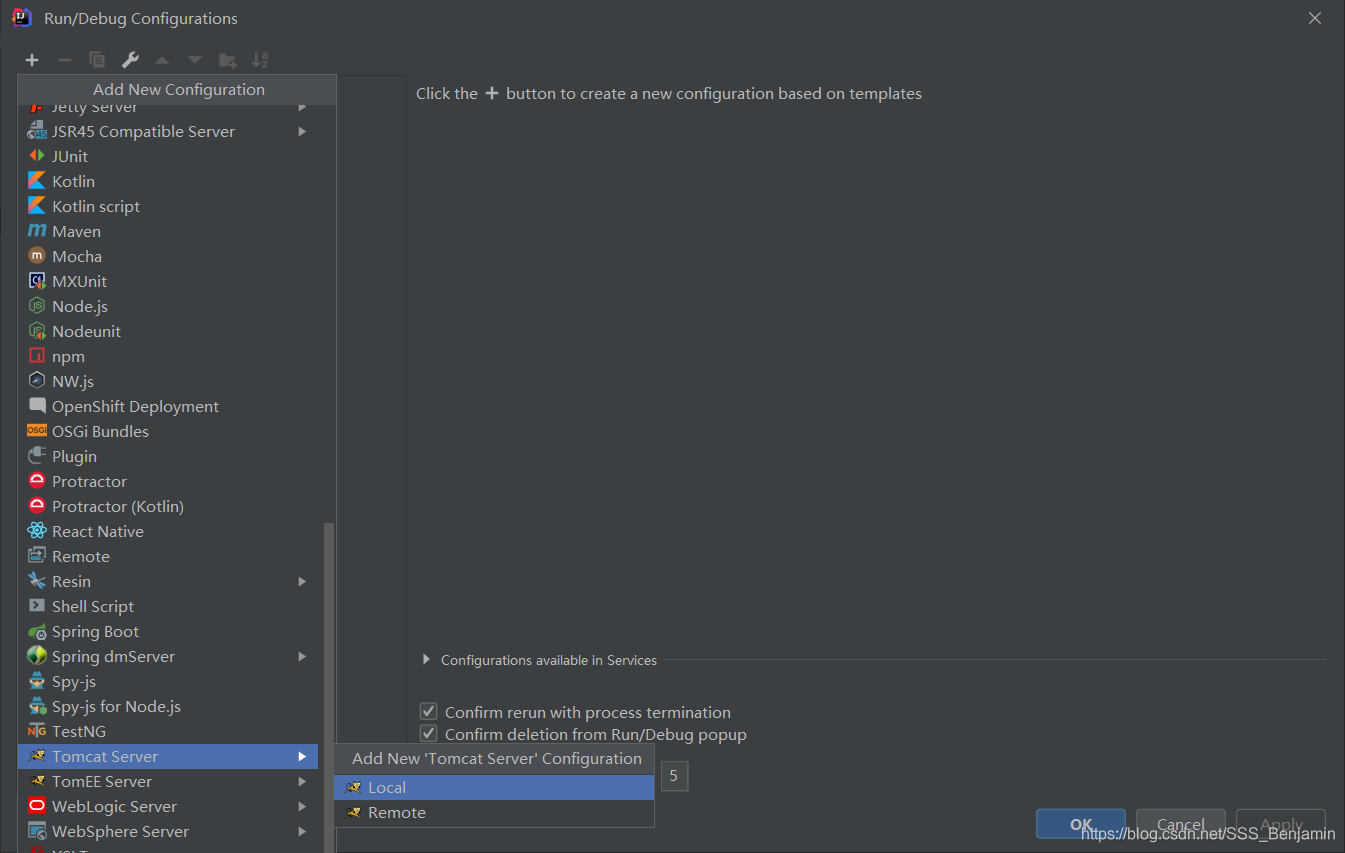Choose the Mocha configuration icon
Viewport: 1345px width, 853px height.
click(37, 256)
